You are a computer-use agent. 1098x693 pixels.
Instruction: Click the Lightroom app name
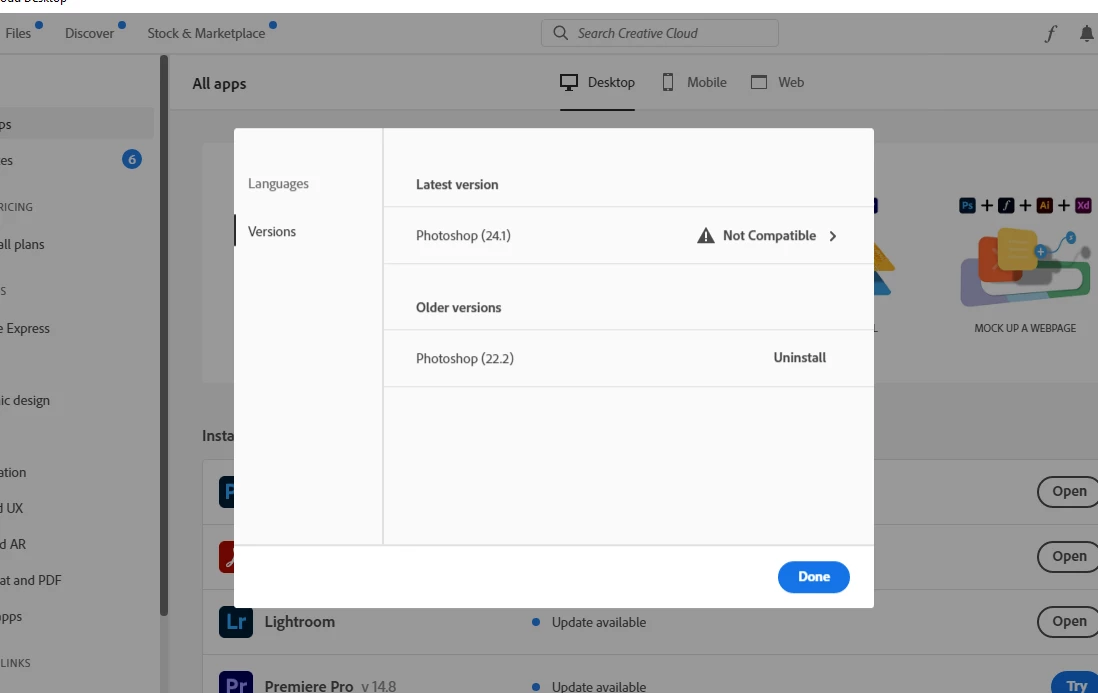[300, 622]
